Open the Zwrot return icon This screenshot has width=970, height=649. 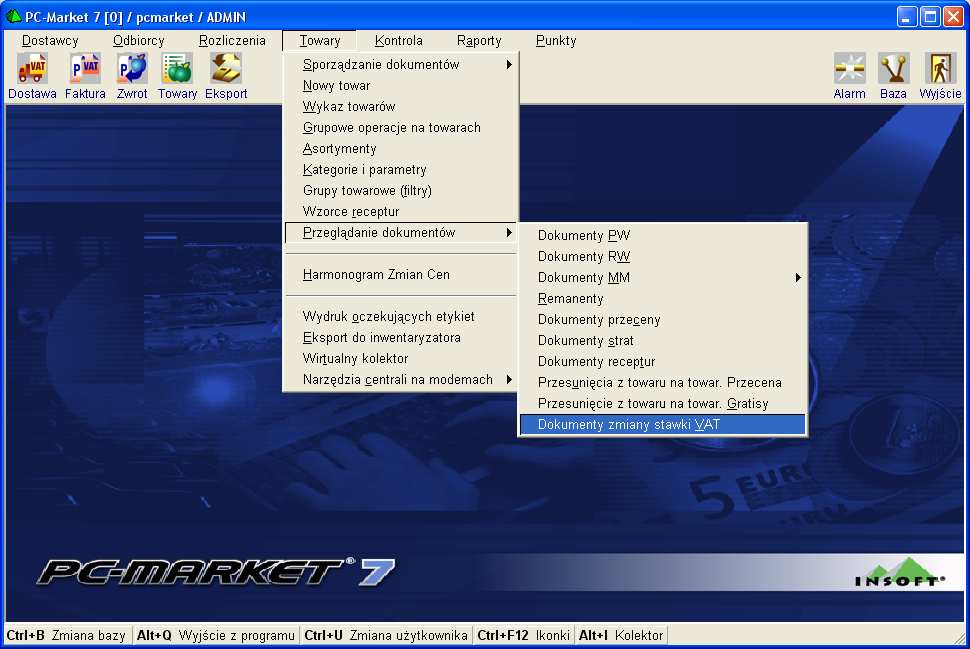point(132,76)
